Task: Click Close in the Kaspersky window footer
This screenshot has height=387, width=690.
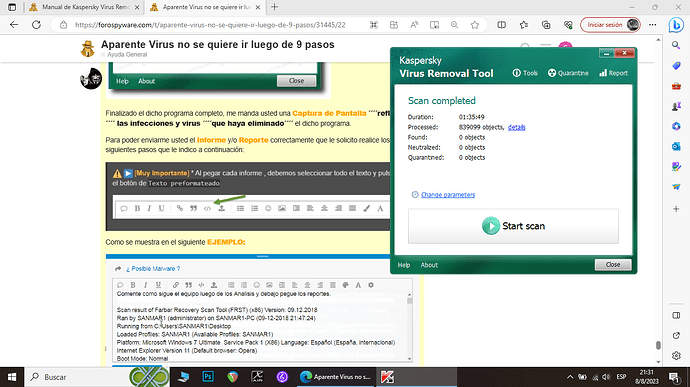Action: (x=613, y=265)
